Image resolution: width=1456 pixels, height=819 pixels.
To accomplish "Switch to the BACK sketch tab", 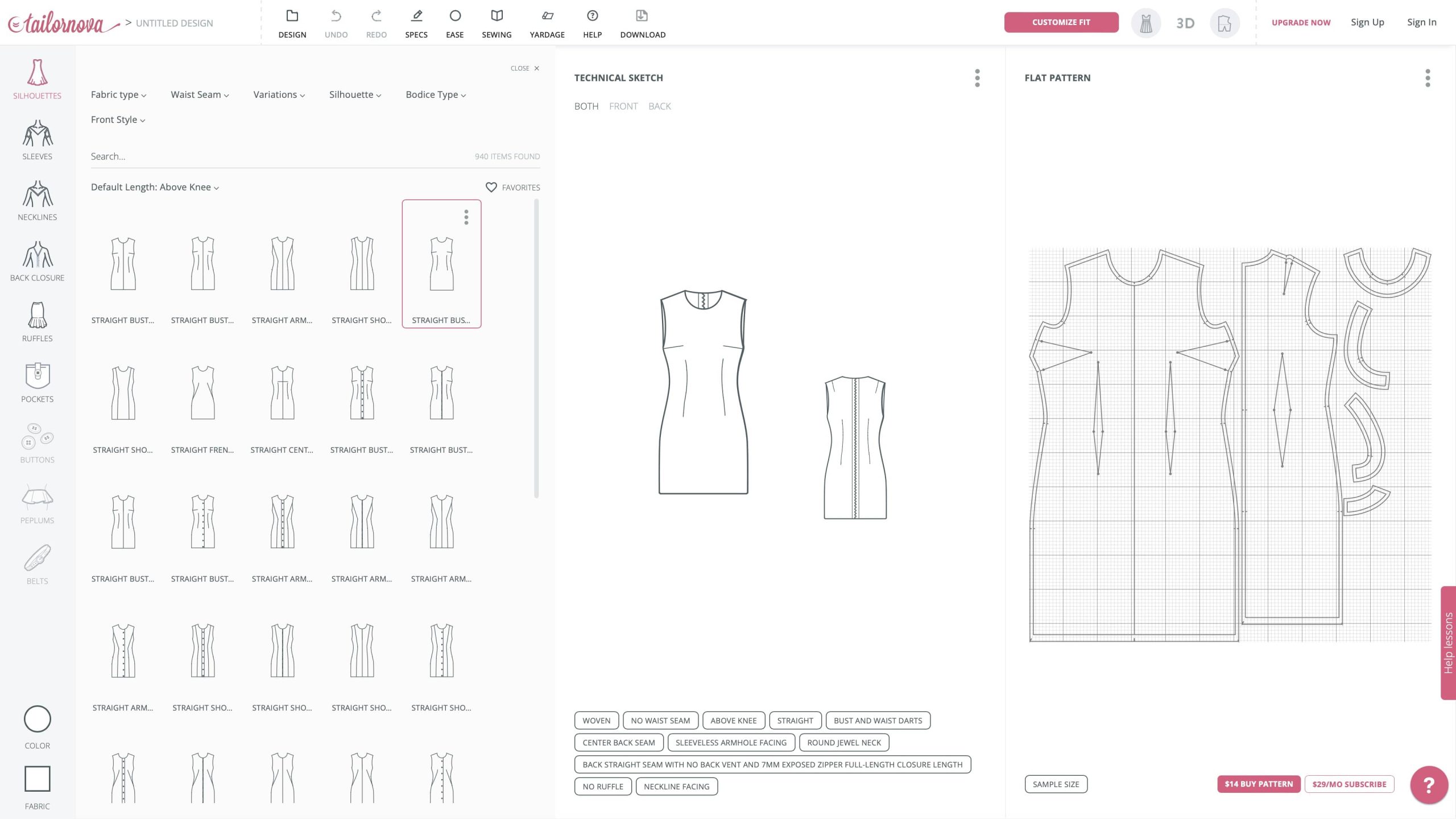I will tap(659, 106).
